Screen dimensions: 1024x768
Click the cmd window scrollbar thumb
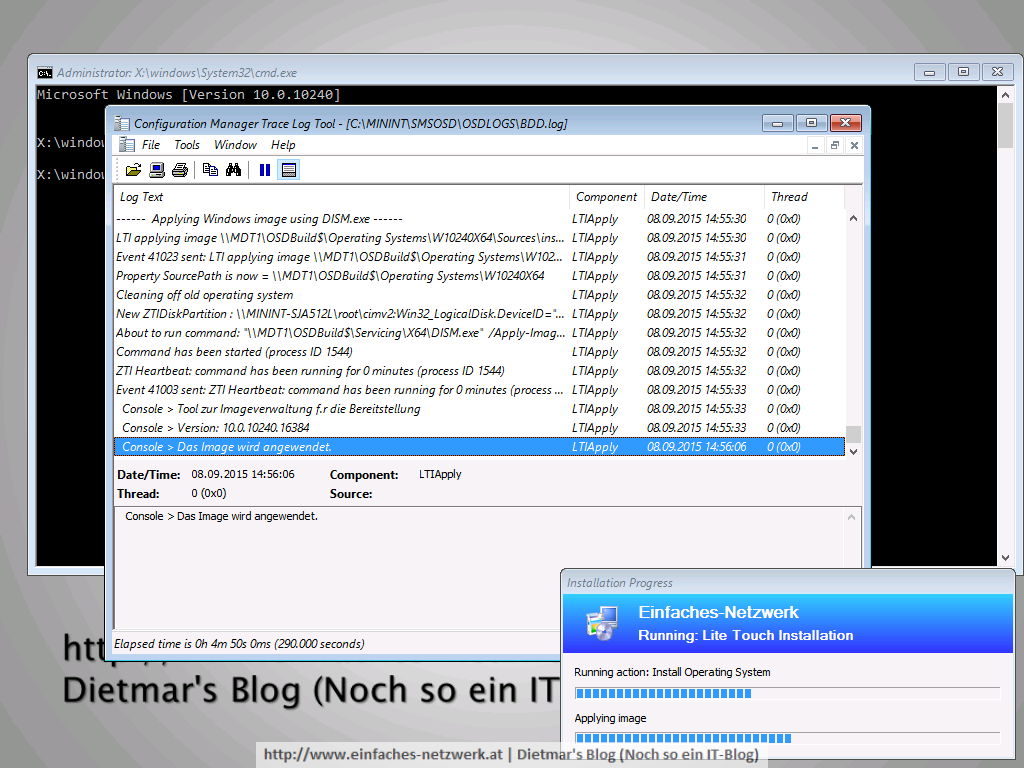(1006, 125)
